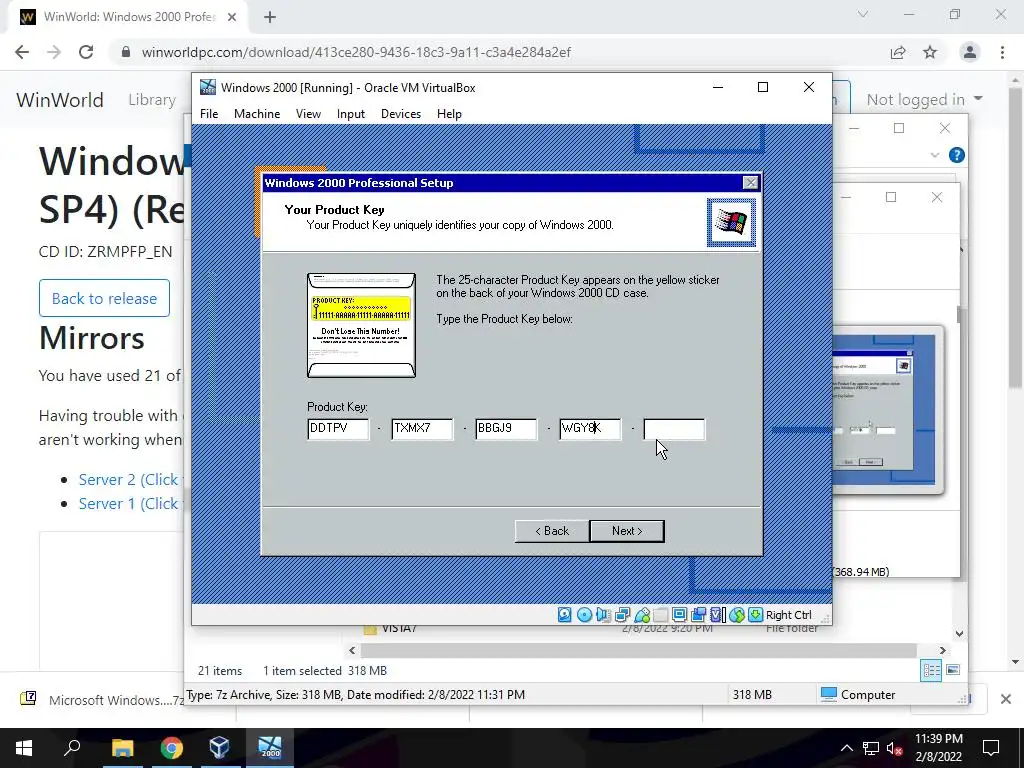Click the Explorer horizontal scrollbar

pos(639,650)
